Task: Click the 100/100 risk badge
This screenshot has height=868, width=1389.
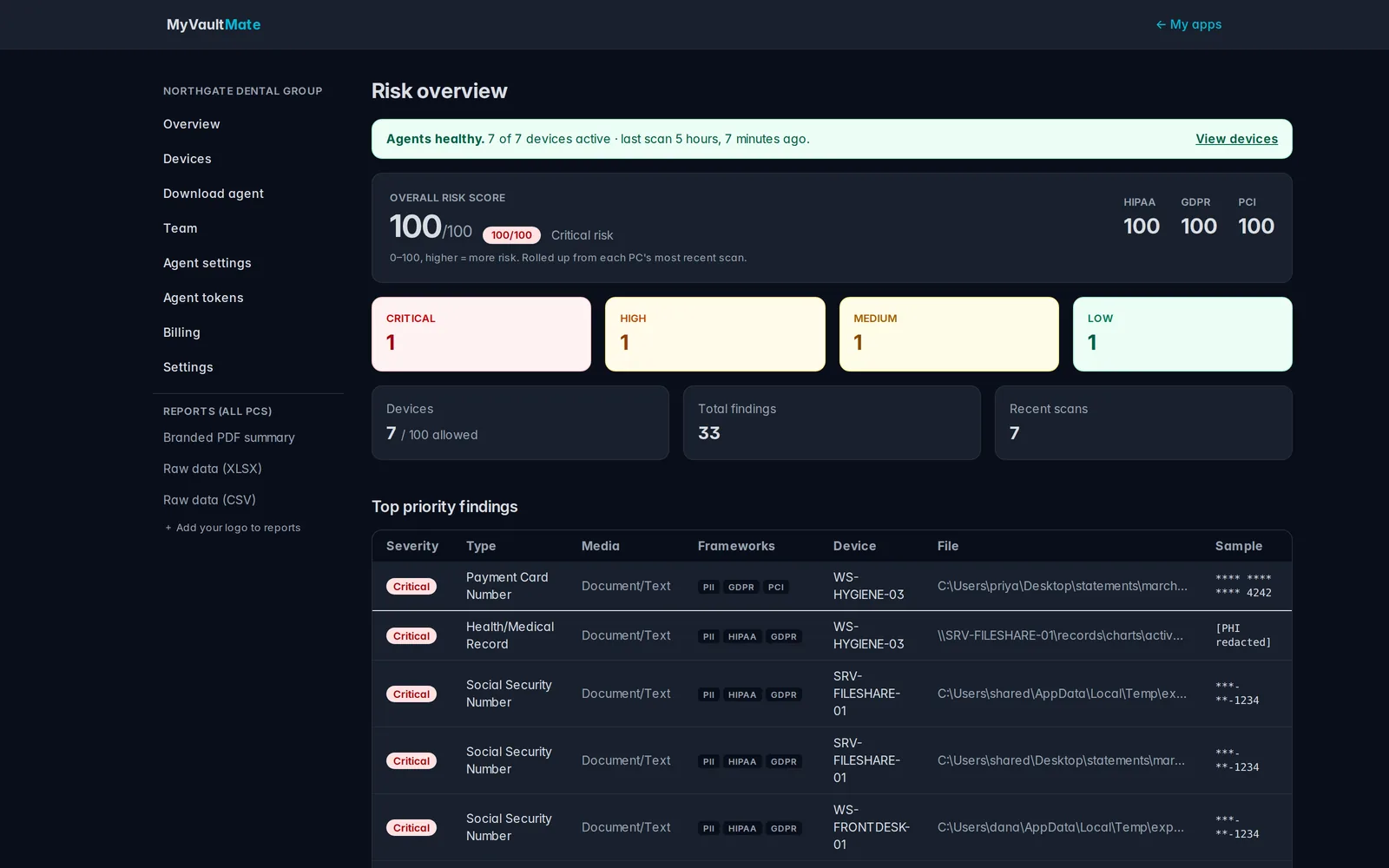Action: [x=511, y=235]
